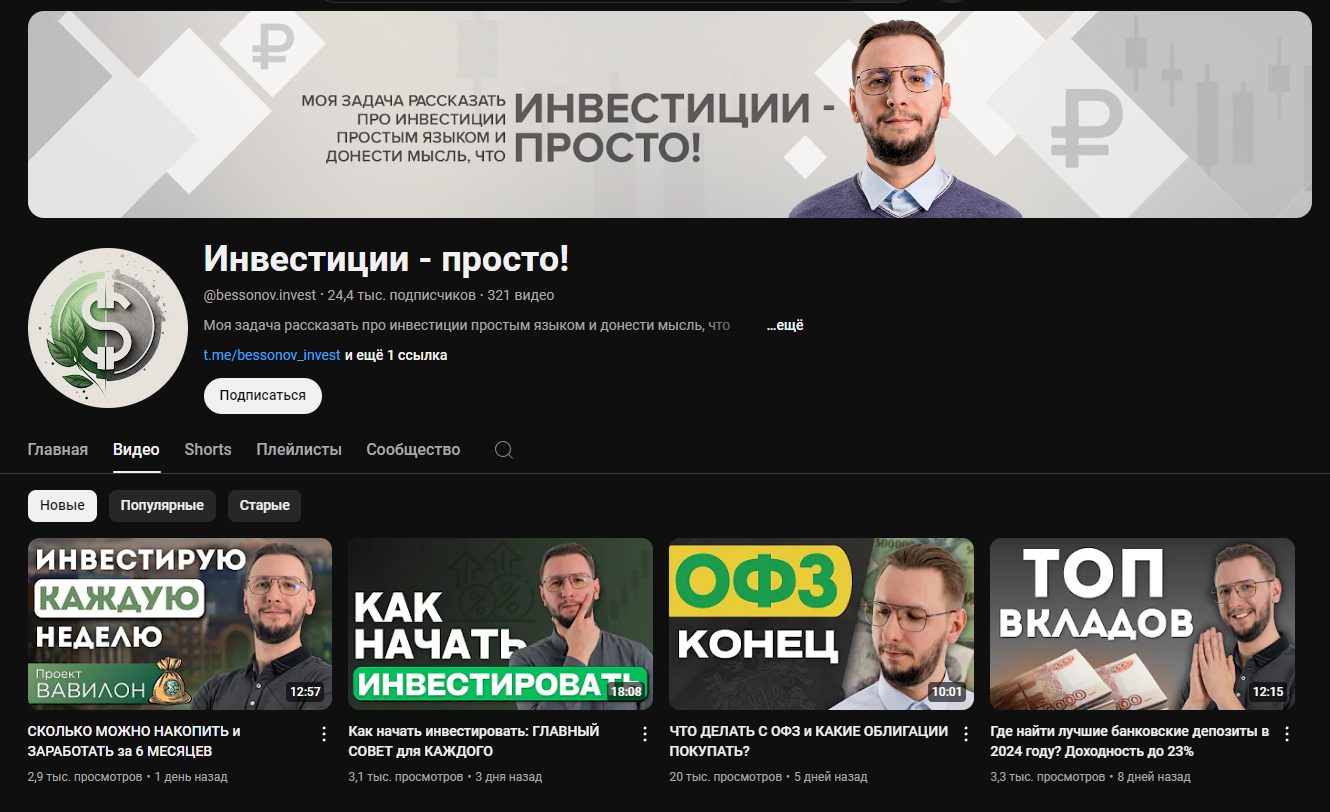
Task: Open options menu for 6 МЕСЯЦЕВ video
Action: [x=323, y=734]
